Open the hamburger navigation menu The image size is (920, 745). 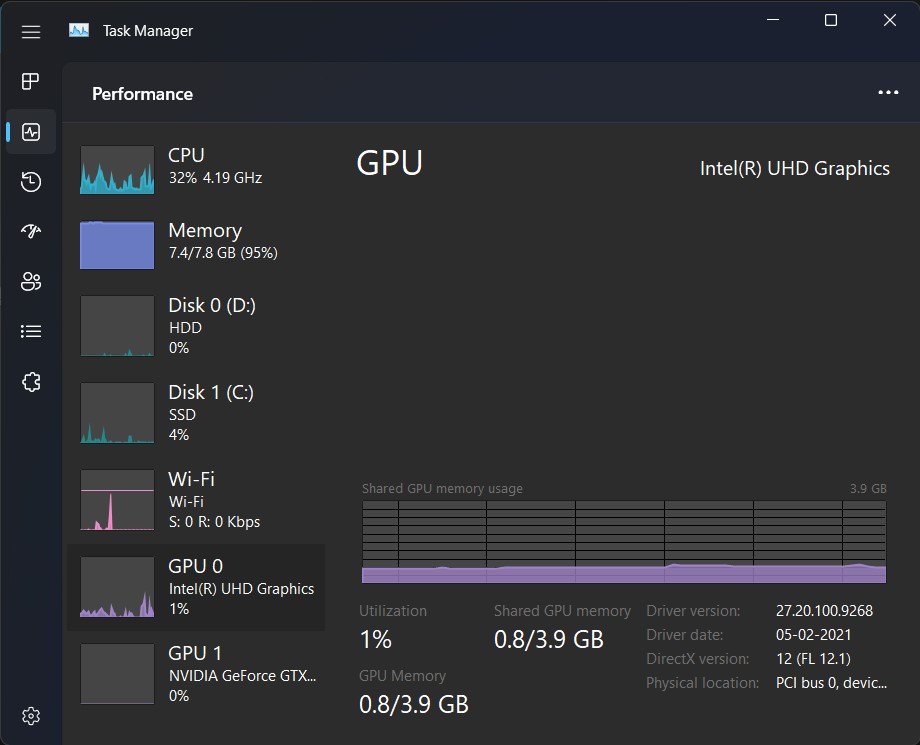[31, 32]
